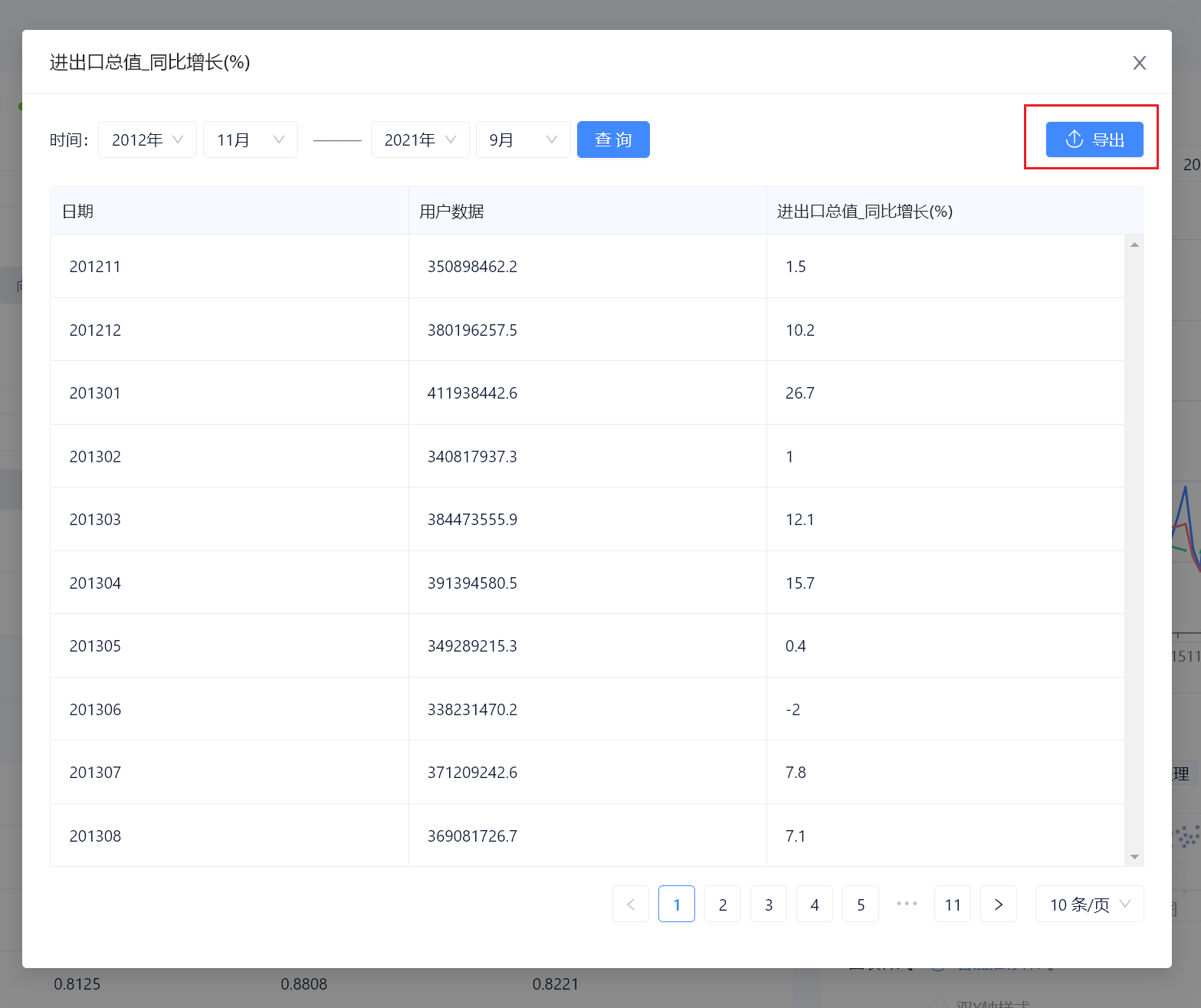Click user data value 371209242.6
This screenshot has height=1008, width=1201.
coord(472,773)
